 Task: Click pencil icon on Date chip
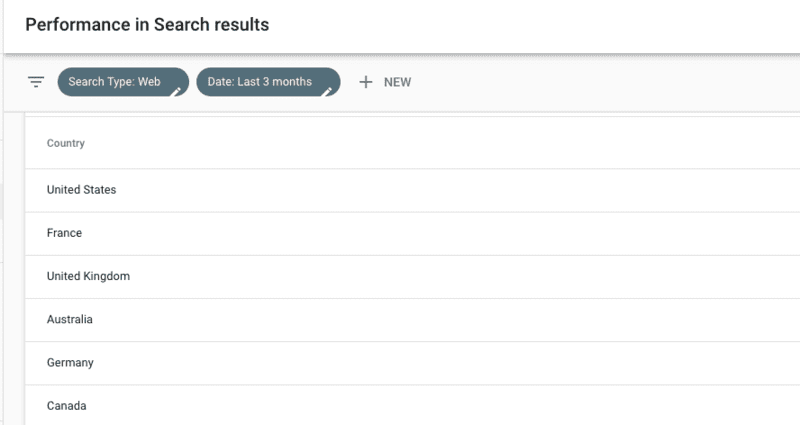pyautogui.click(x=327, y=92)
